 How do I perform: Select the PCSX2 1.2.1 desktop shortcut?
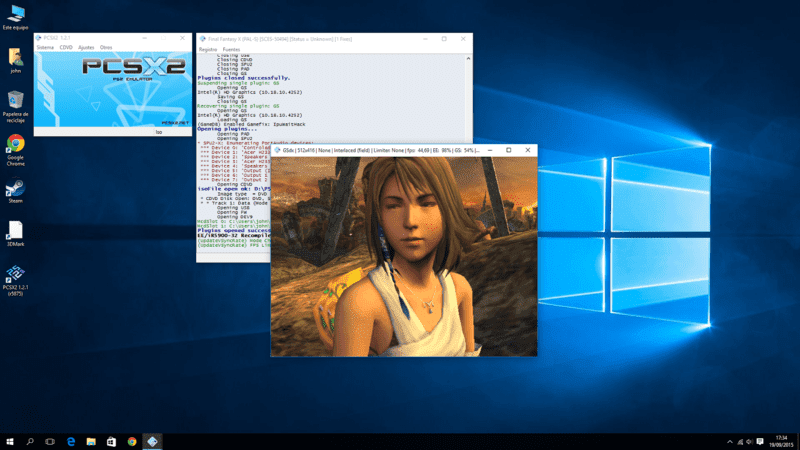pos(15,280)
